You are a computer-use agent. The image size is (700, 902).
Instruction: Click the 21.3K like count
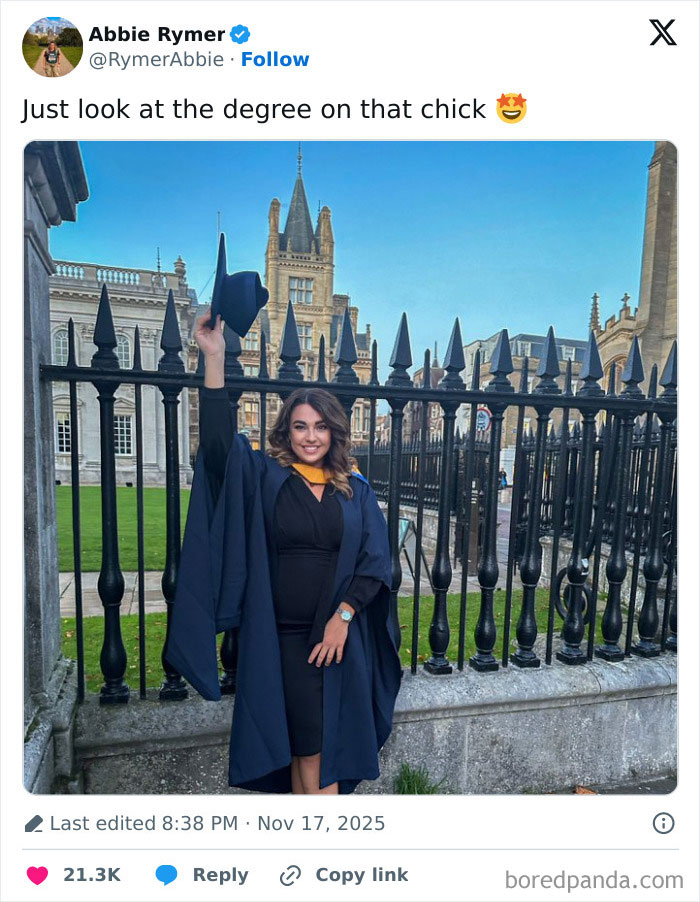[x=93, y=875]
